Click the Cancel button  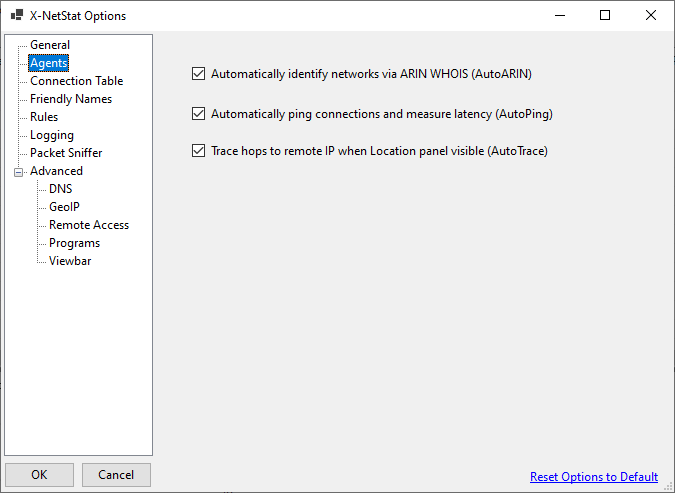click(x=116, y=475)
